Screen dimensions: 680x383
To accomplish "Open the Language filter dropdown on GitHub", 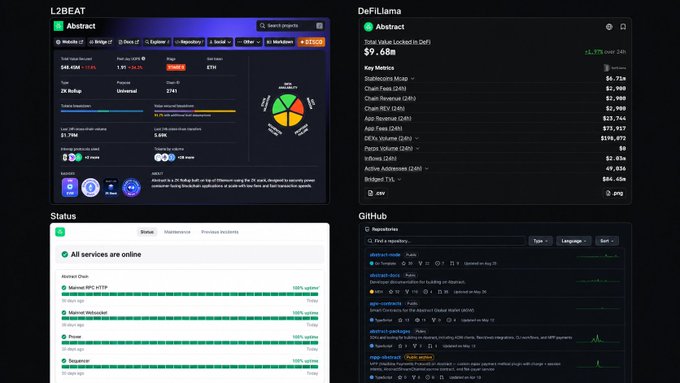I will click(x=574, y=241).
